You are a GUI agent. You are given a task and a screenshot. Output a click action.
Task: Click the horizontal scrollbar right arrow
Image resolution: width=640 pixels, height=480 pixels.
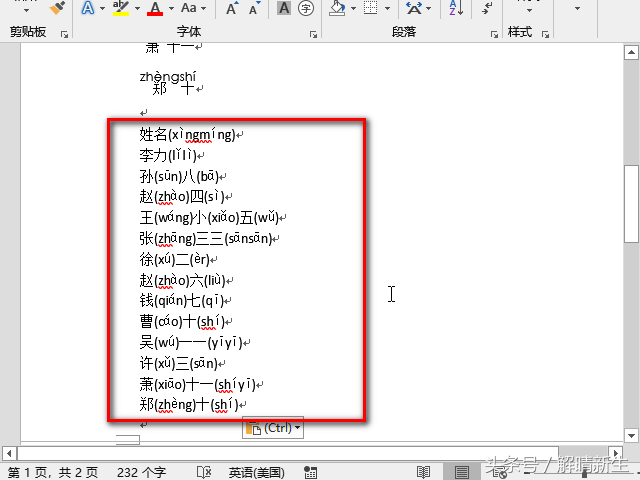click(x=615, y=453)
